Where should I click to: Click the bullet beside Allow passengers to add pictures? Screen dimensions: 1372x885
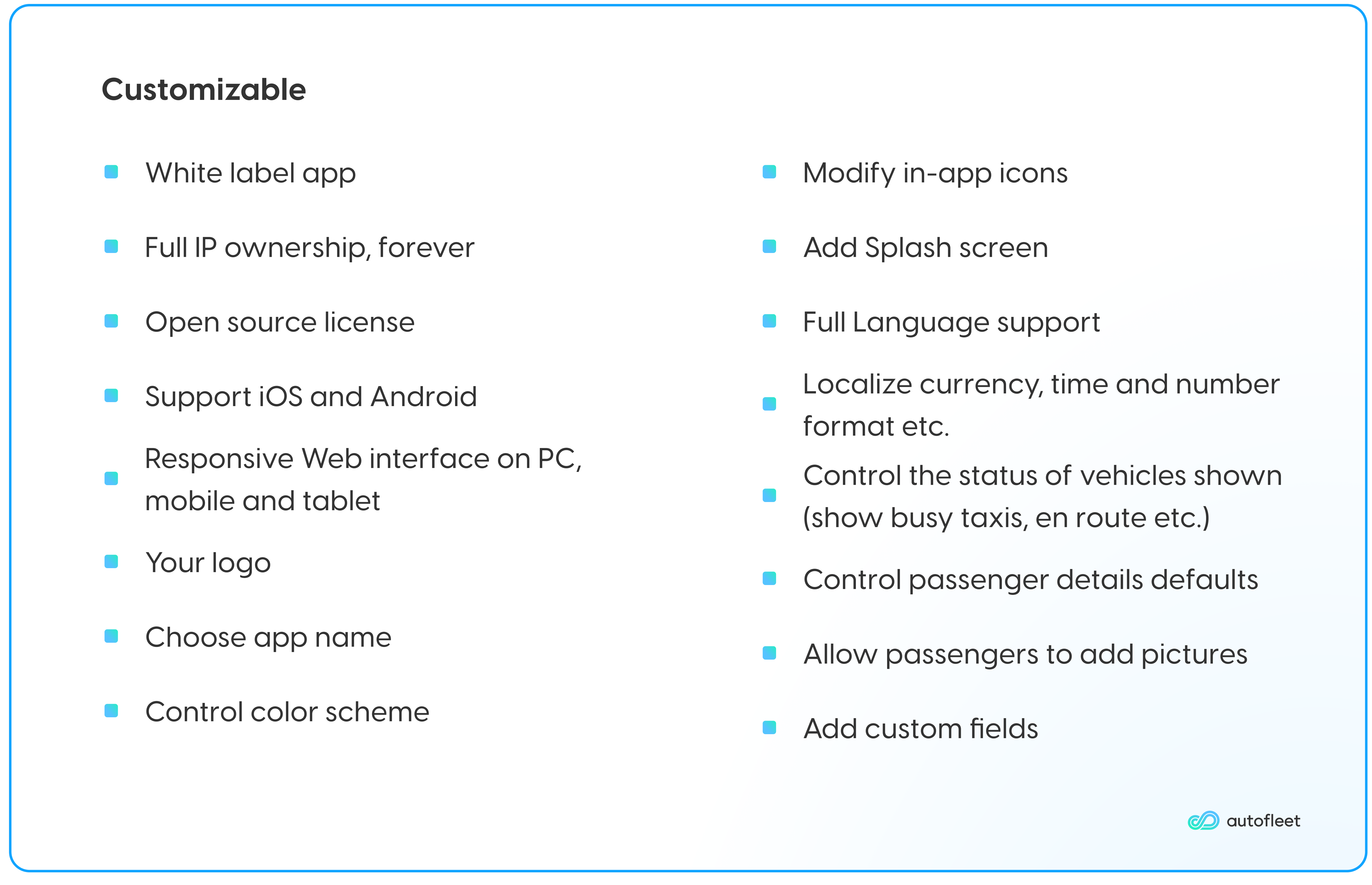tap(769, 653)
